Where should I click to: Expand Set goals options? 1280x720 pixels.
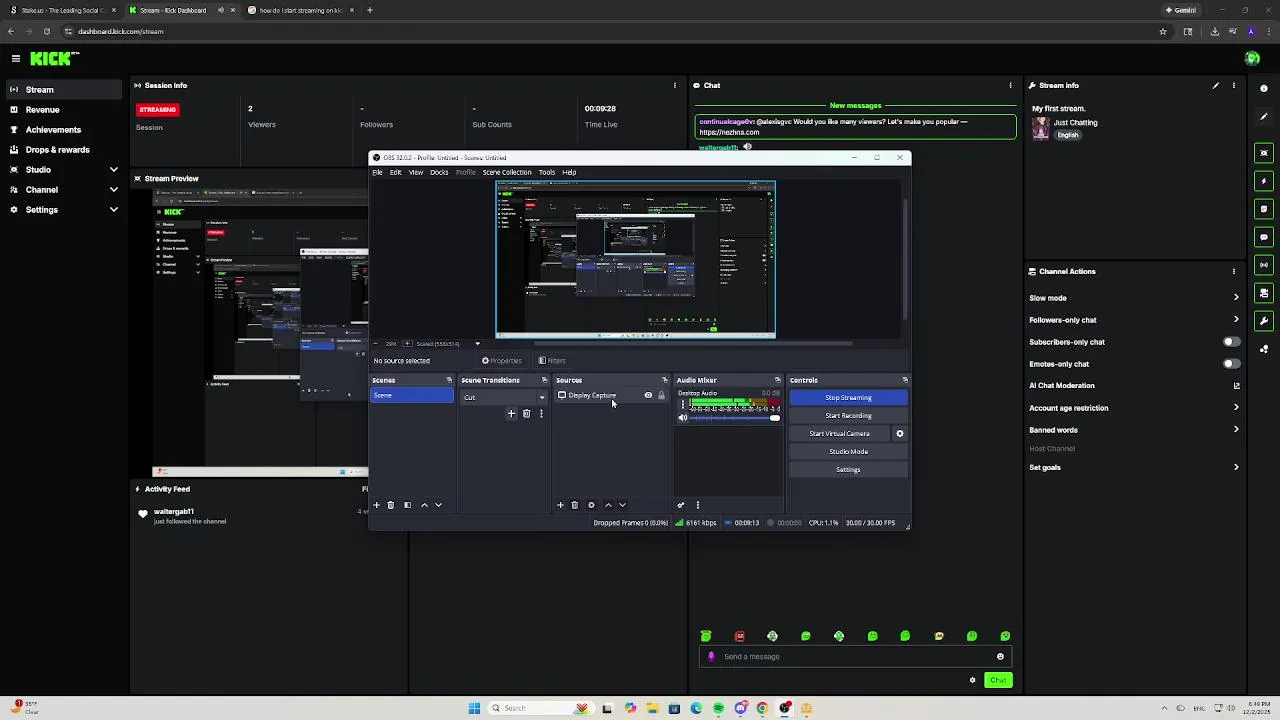(x=1236, y=468)
